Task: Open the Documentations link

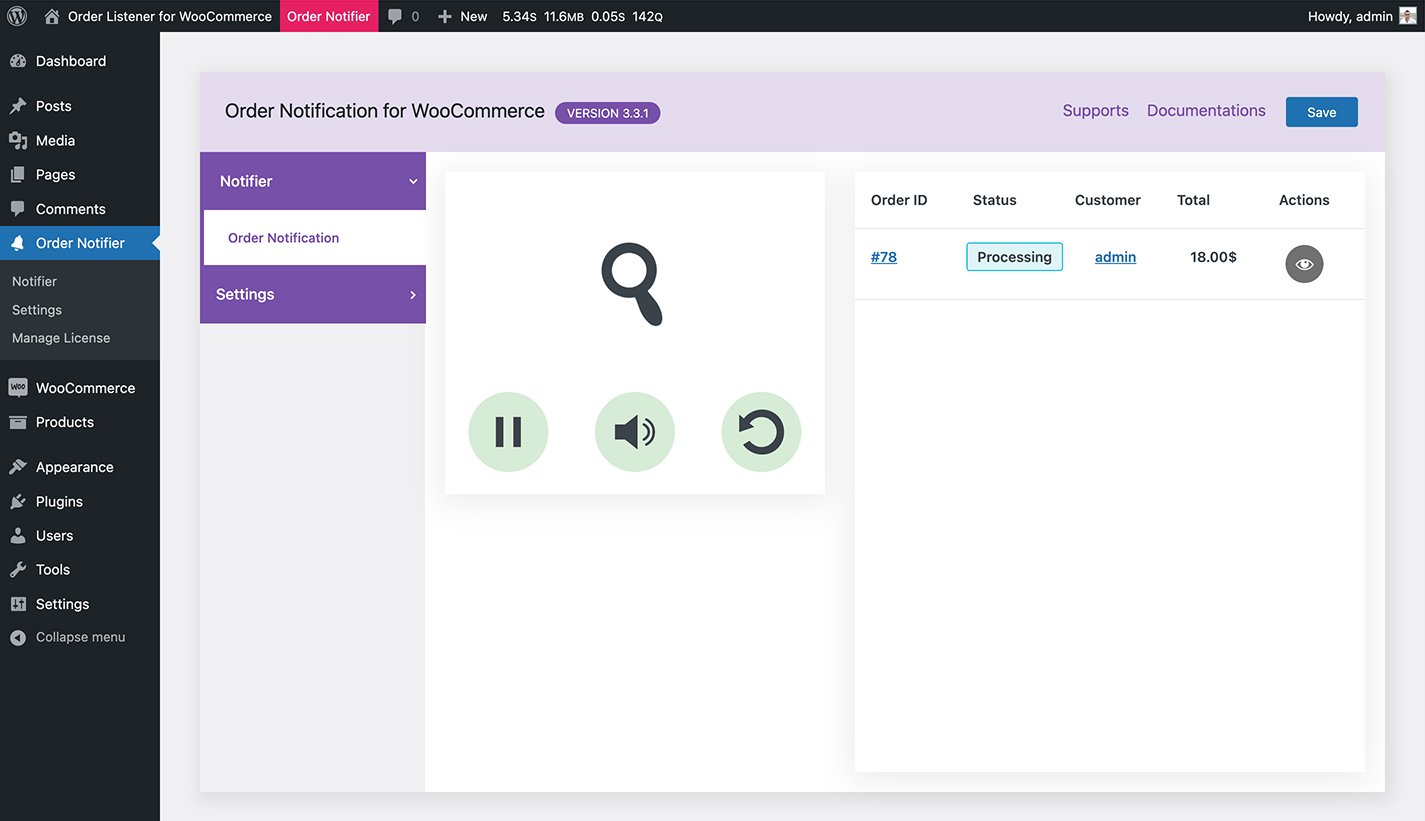Action: [1206, 111]
